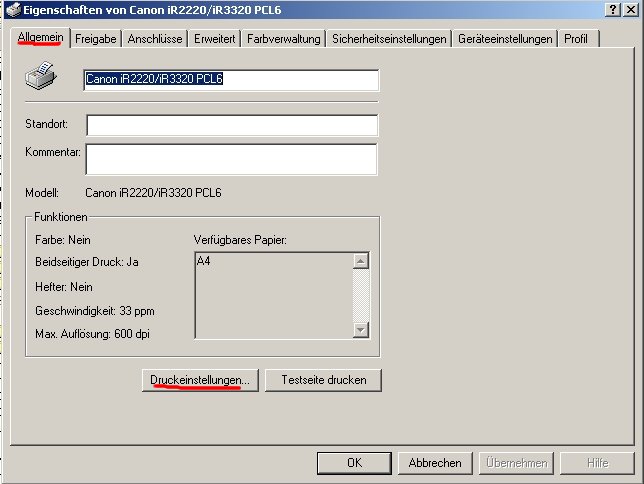Viewport: 644px width, 484px height.
Task: Click the 'Hefter: Nein' text
Action: (64, 287)
